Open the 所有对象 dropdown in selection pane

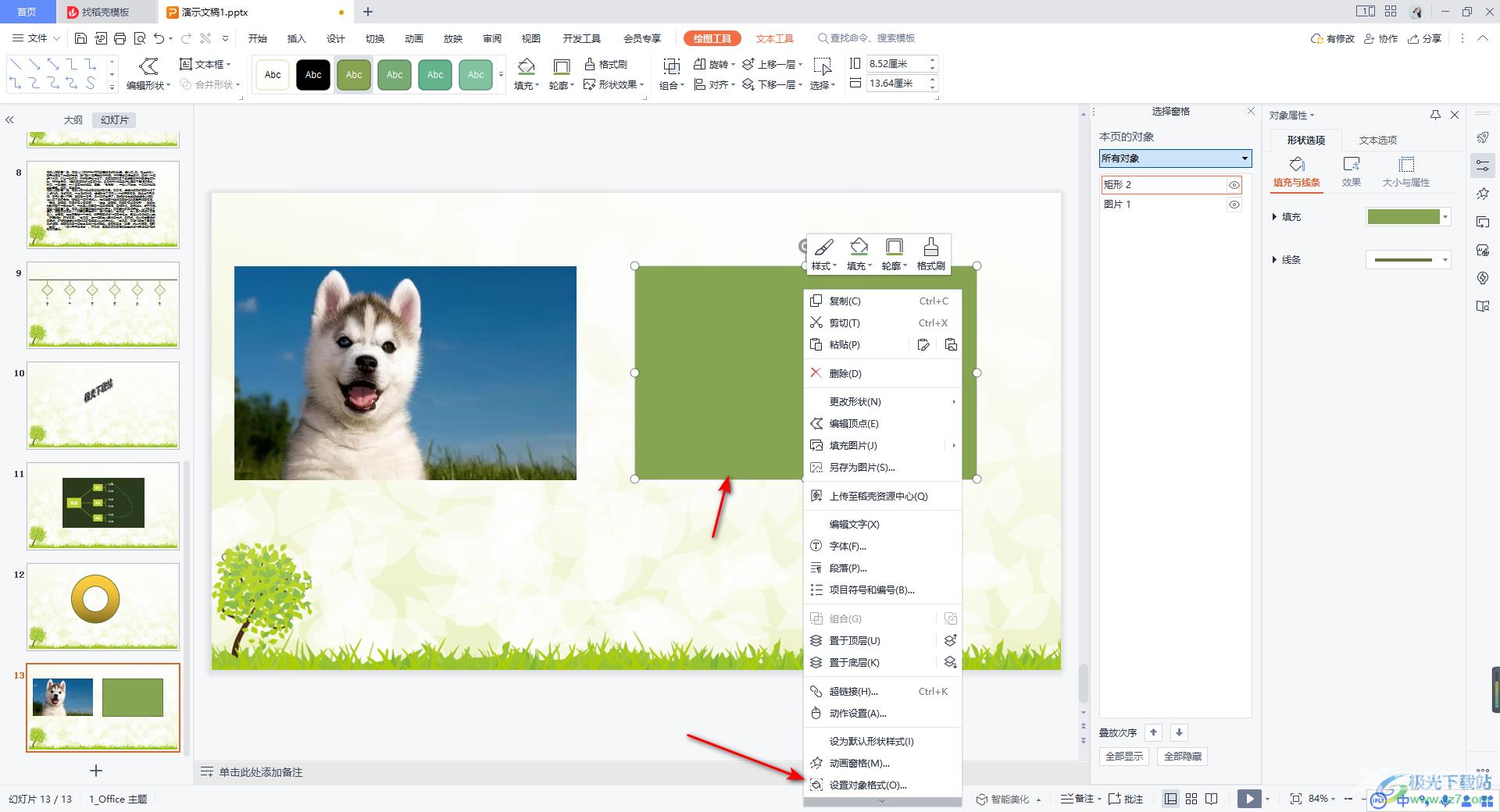pyautogui.click(x=1175, y=158)
